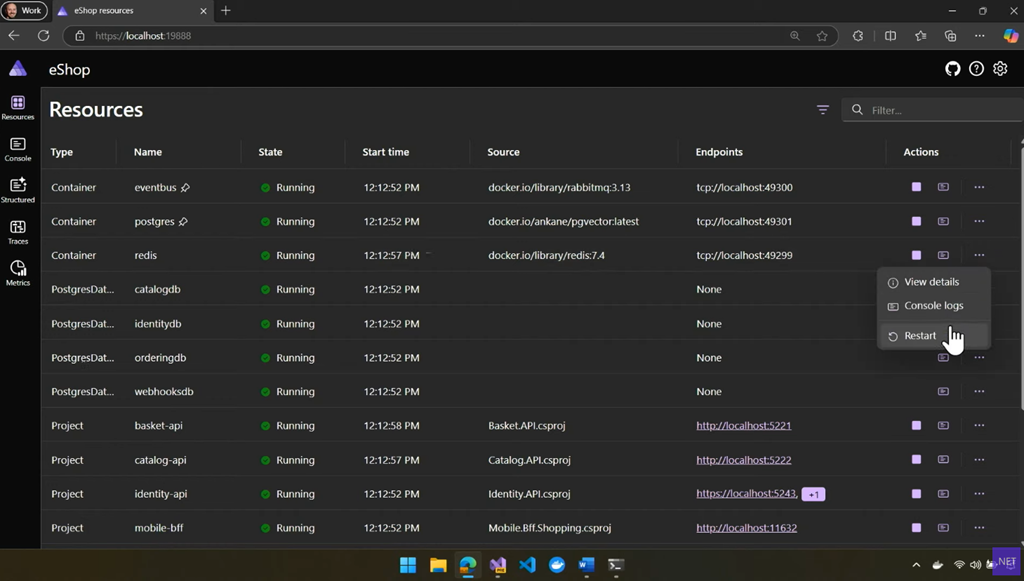Open the resource filter options icon

tap(823, 110)
